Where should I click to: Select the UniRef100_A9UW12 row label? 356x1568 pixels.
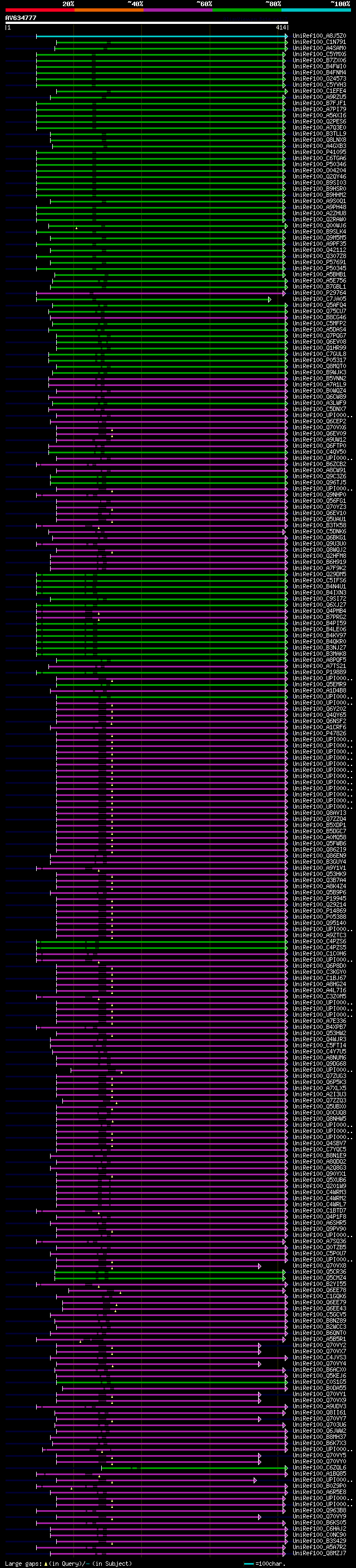319,439
